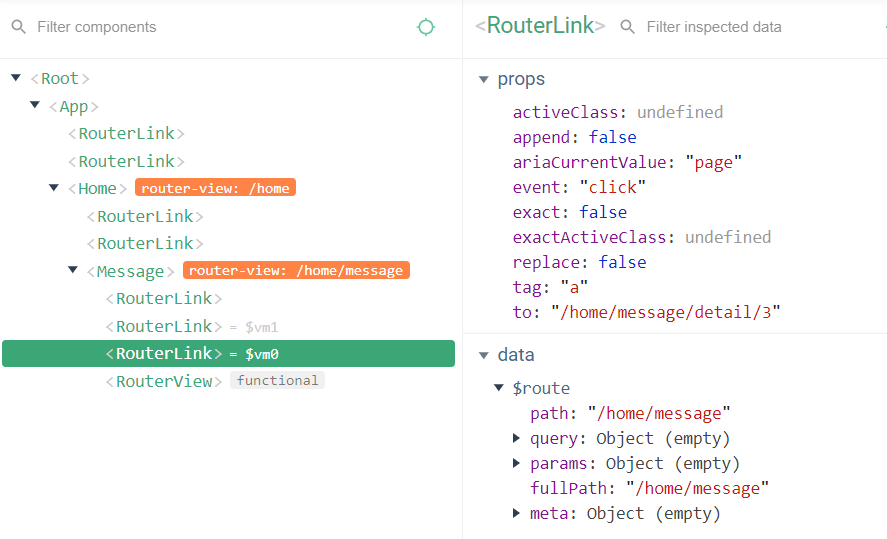Expand the query object
This screenshot has height=539, width=887.
click(x=516, y=438)
